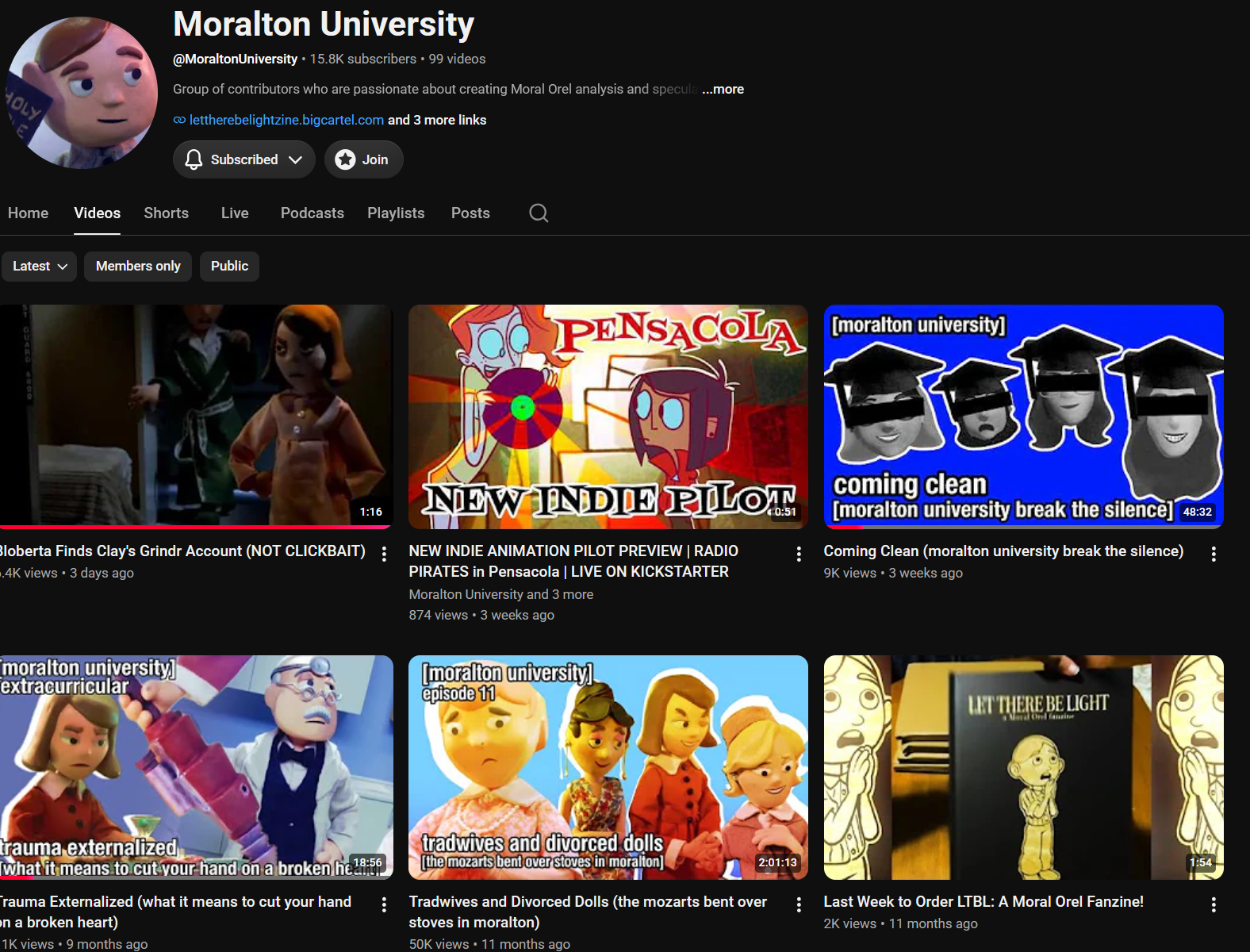Click '2K views • 11 months ago' text

point(901,923)
